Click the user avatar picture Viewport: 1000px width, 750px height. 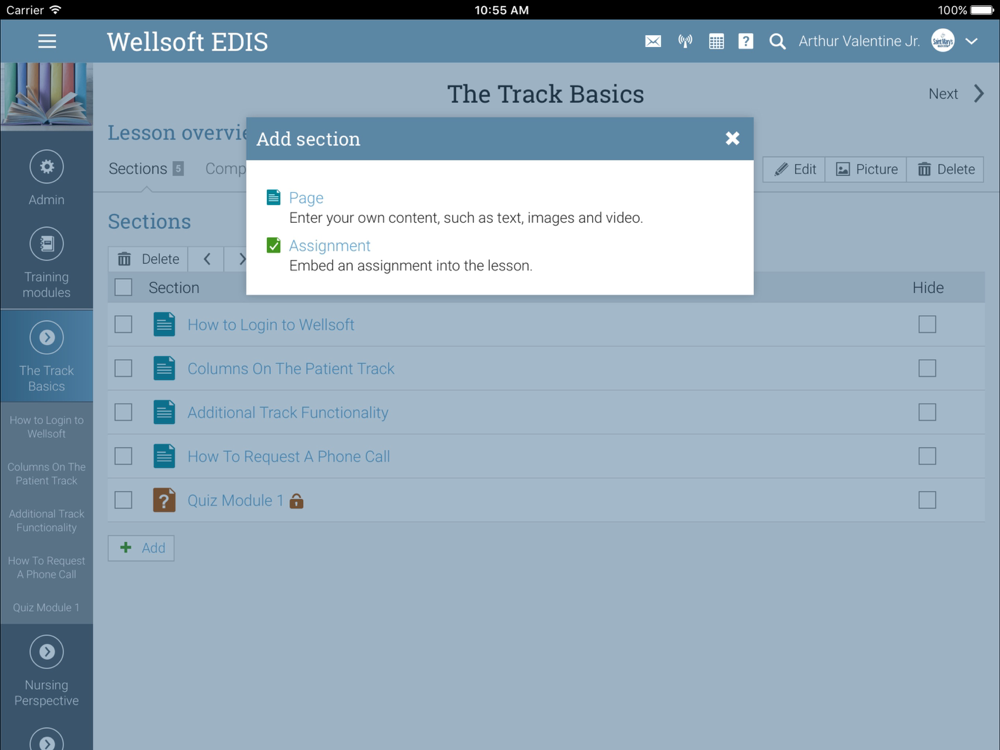pos(943,41)
